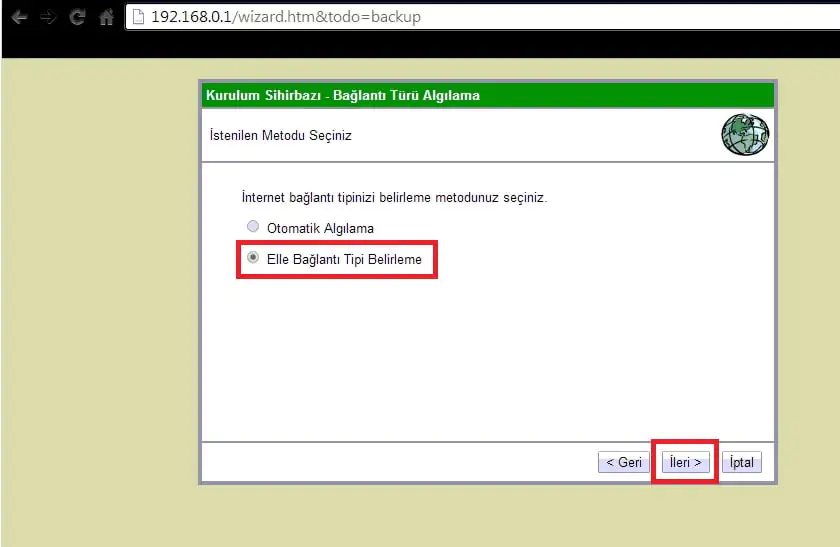Click the İstenilen Metodu Seçiniz heading
Viewport: 840px width, 547px height.
(281, 136)
